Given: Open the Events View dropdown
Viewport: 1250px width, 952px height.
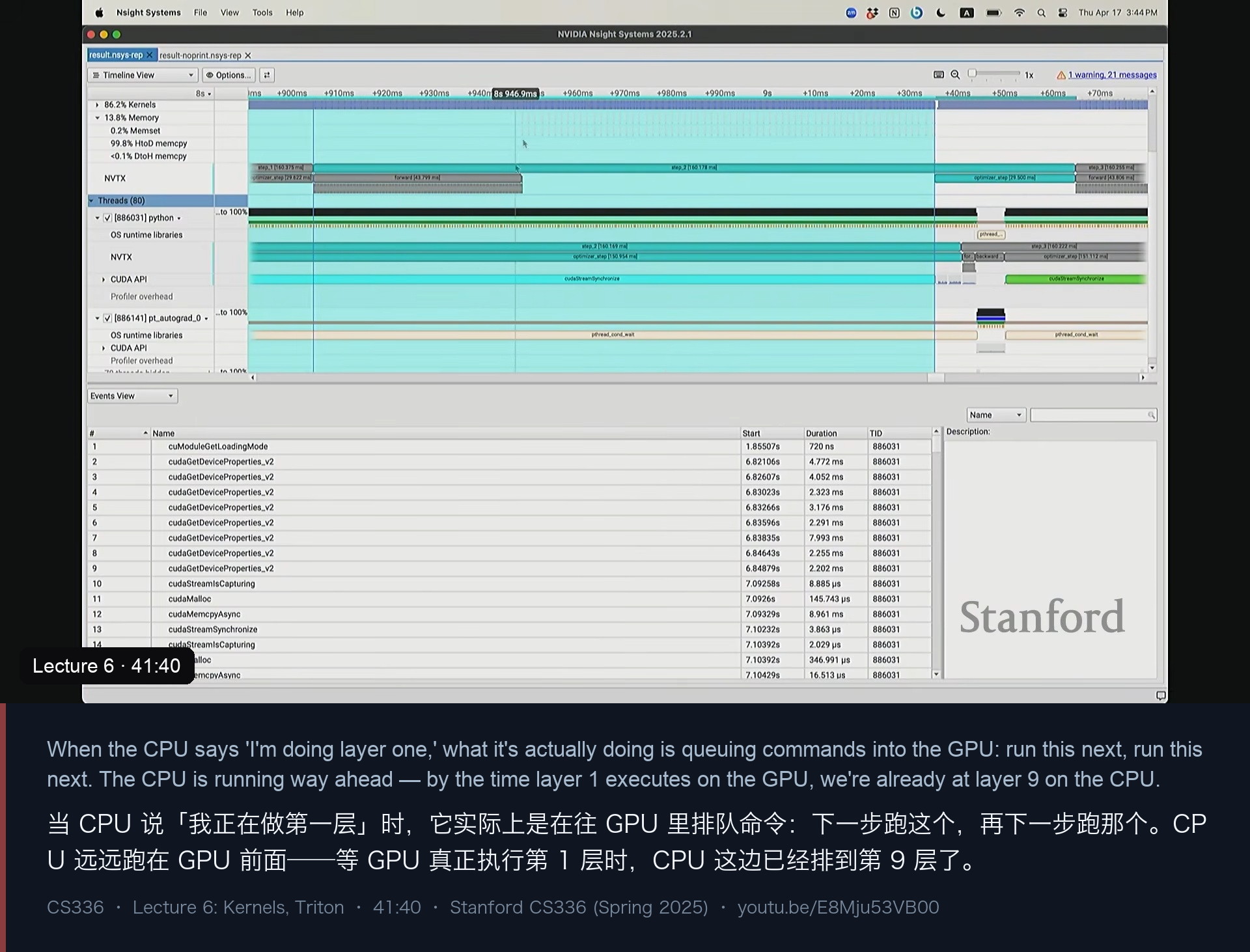Looking at the screenshot, I should point(132,396).
